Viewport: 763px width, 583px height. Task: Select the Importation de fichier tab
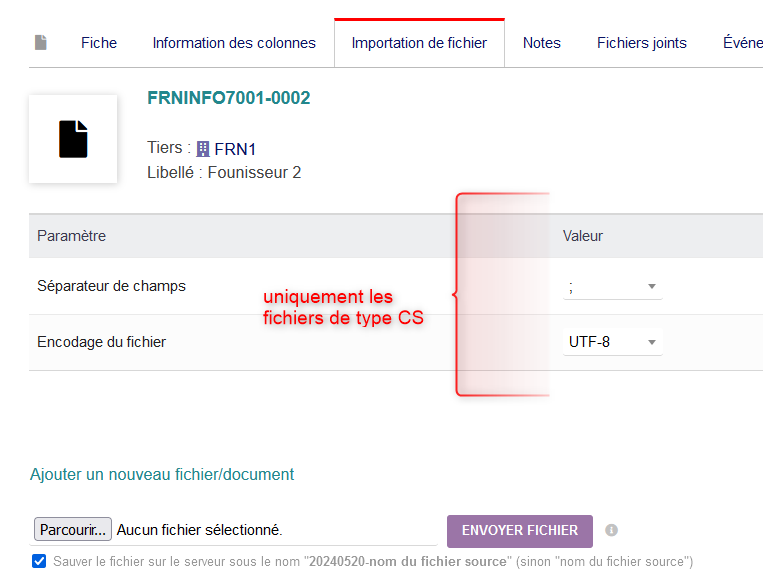[419, 43]
